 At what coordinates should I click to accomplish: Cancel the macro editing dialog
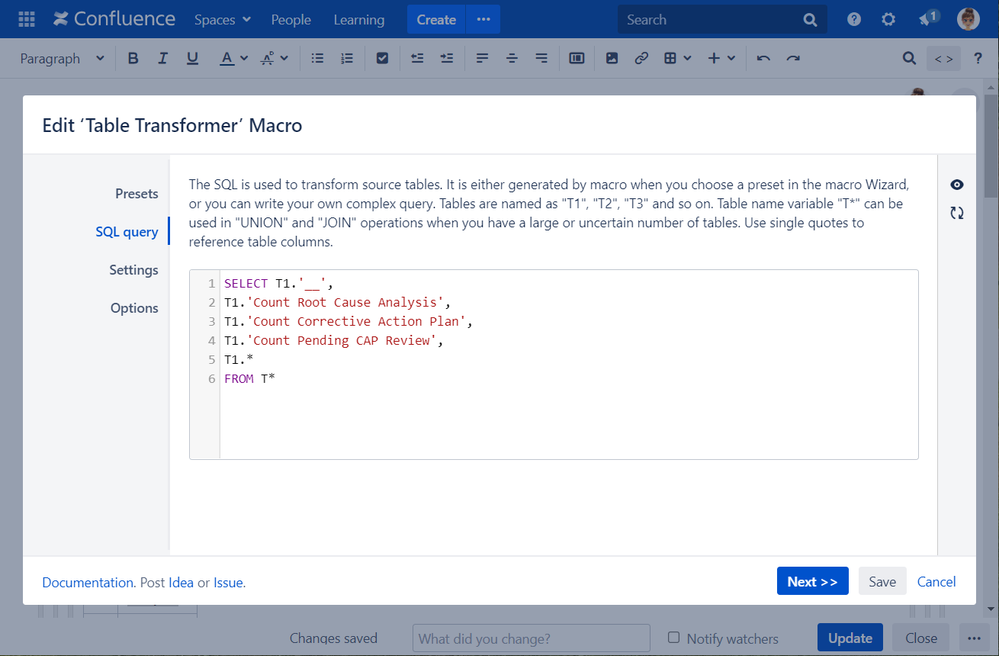tap(936, 581)
